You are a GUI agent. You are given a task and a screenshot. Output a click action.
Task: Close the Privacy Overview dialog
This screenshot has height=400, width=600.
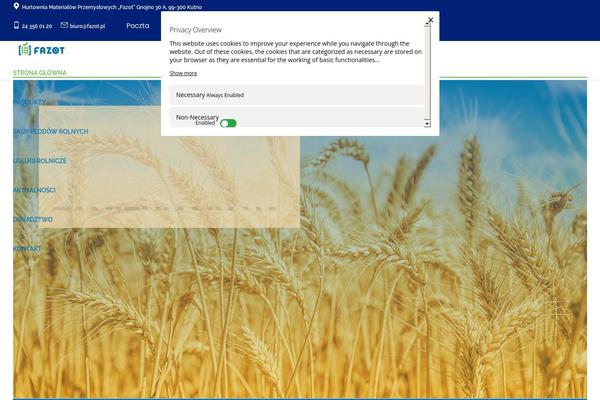point(430,20)
